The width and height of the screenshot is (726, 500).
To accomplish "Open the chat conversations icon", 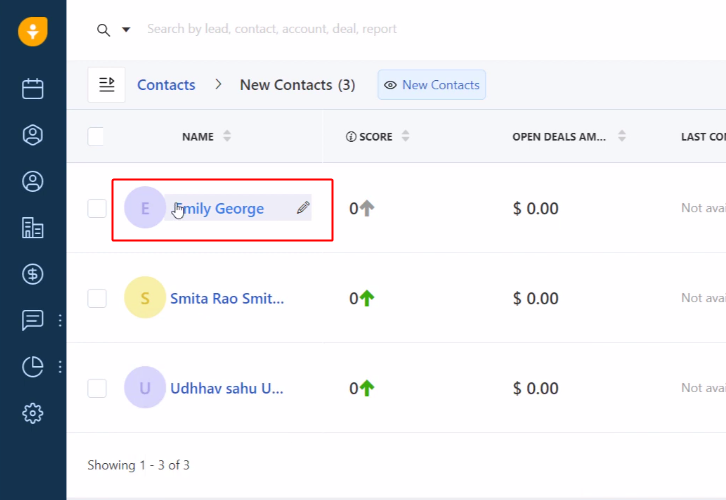I will pos(33,320).
